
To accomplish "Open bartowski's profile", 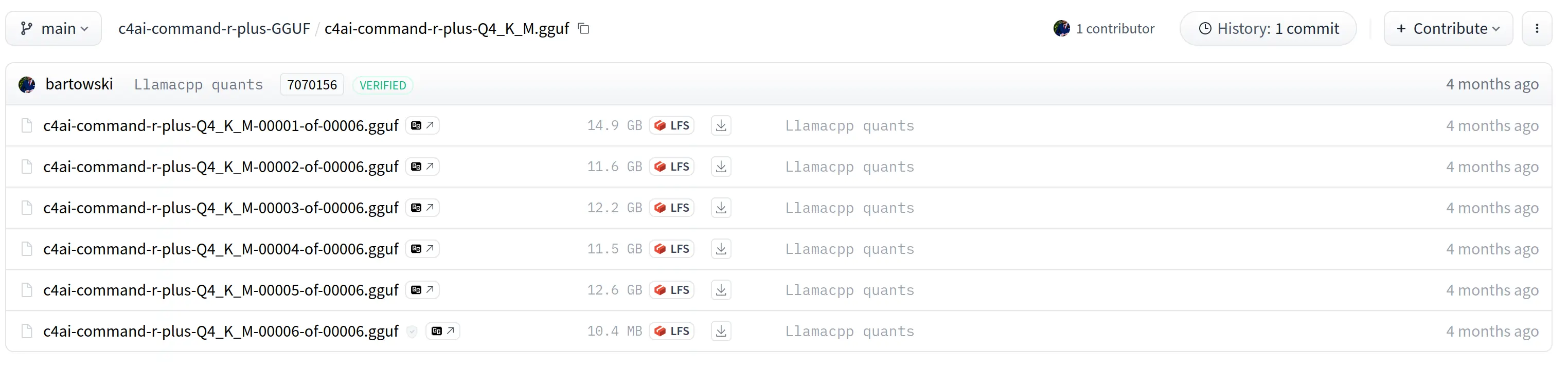I will (x=79, y=84).
